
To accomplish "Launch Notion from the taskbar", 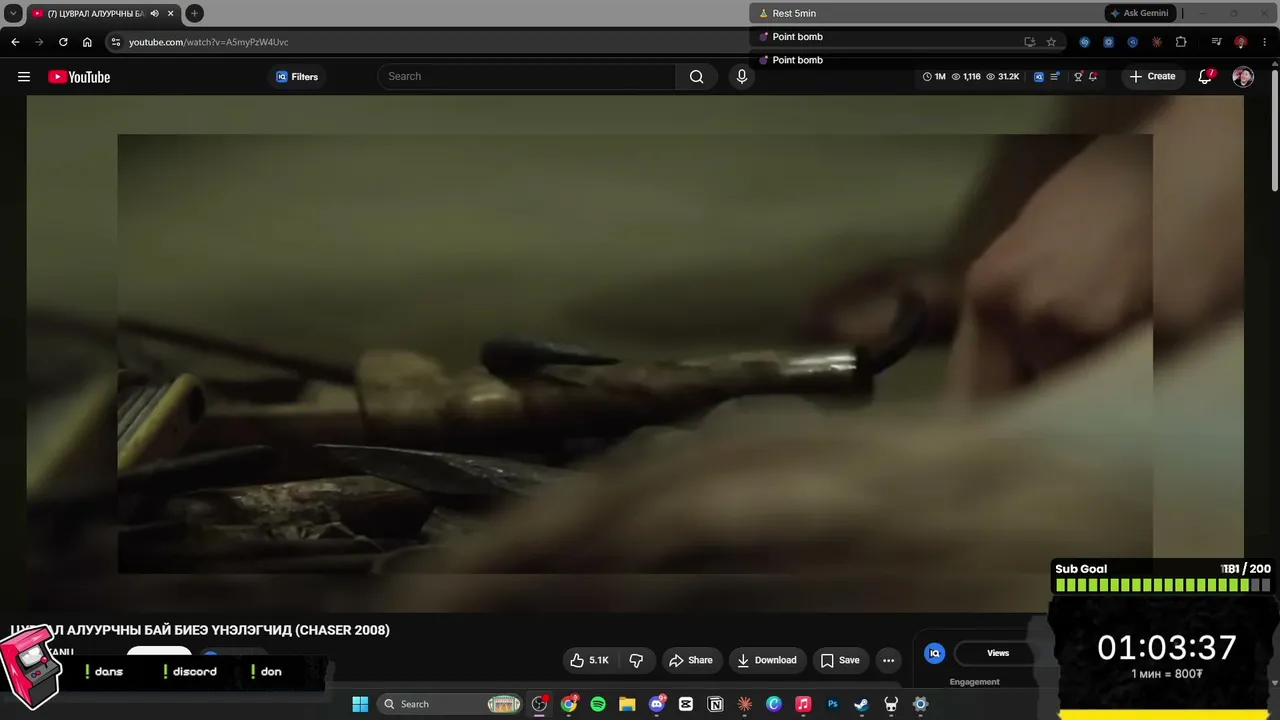I will (x=715, y=704).
